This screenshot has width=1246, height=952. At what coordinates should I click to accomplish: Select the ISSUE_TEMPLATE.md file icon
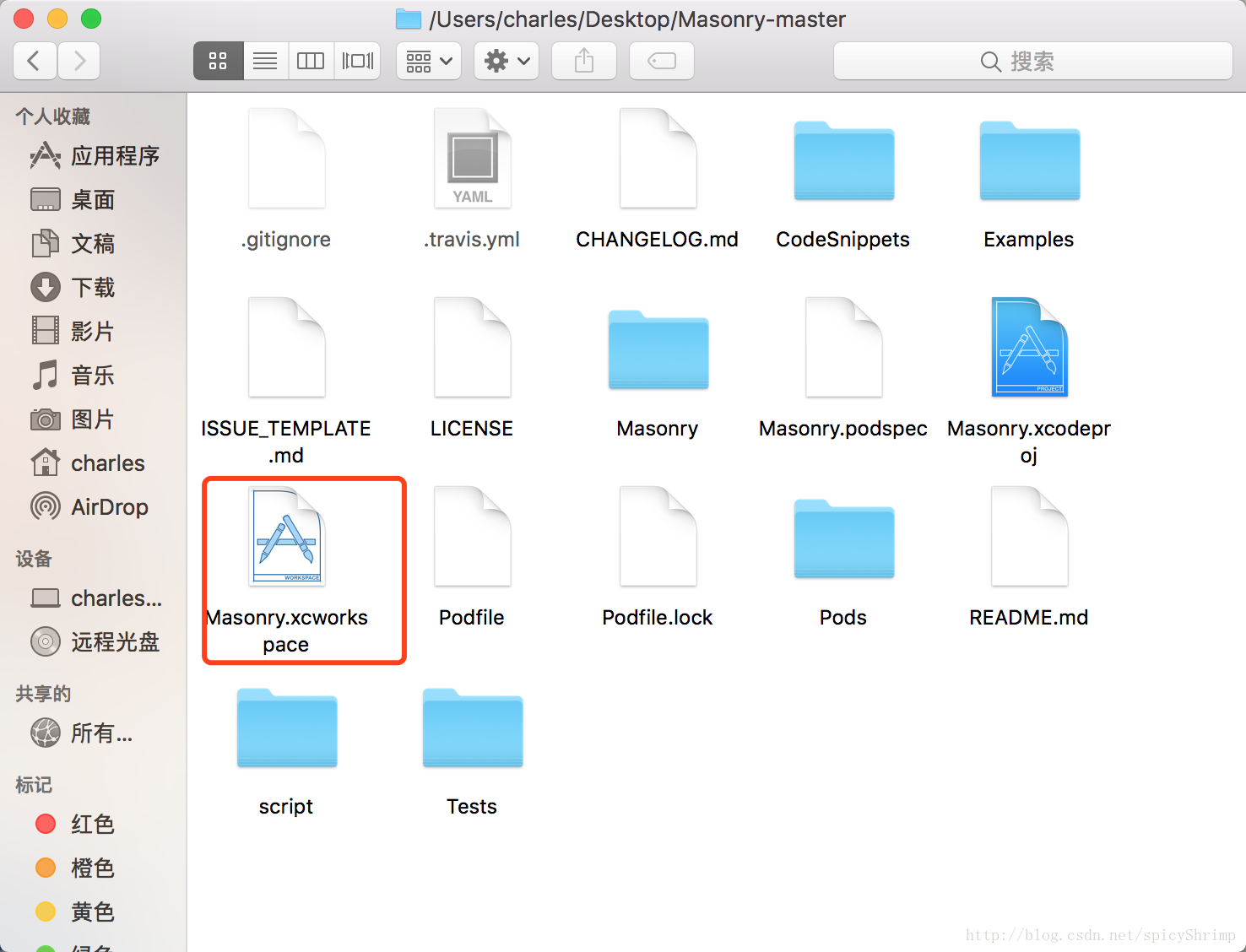(287, 347)
